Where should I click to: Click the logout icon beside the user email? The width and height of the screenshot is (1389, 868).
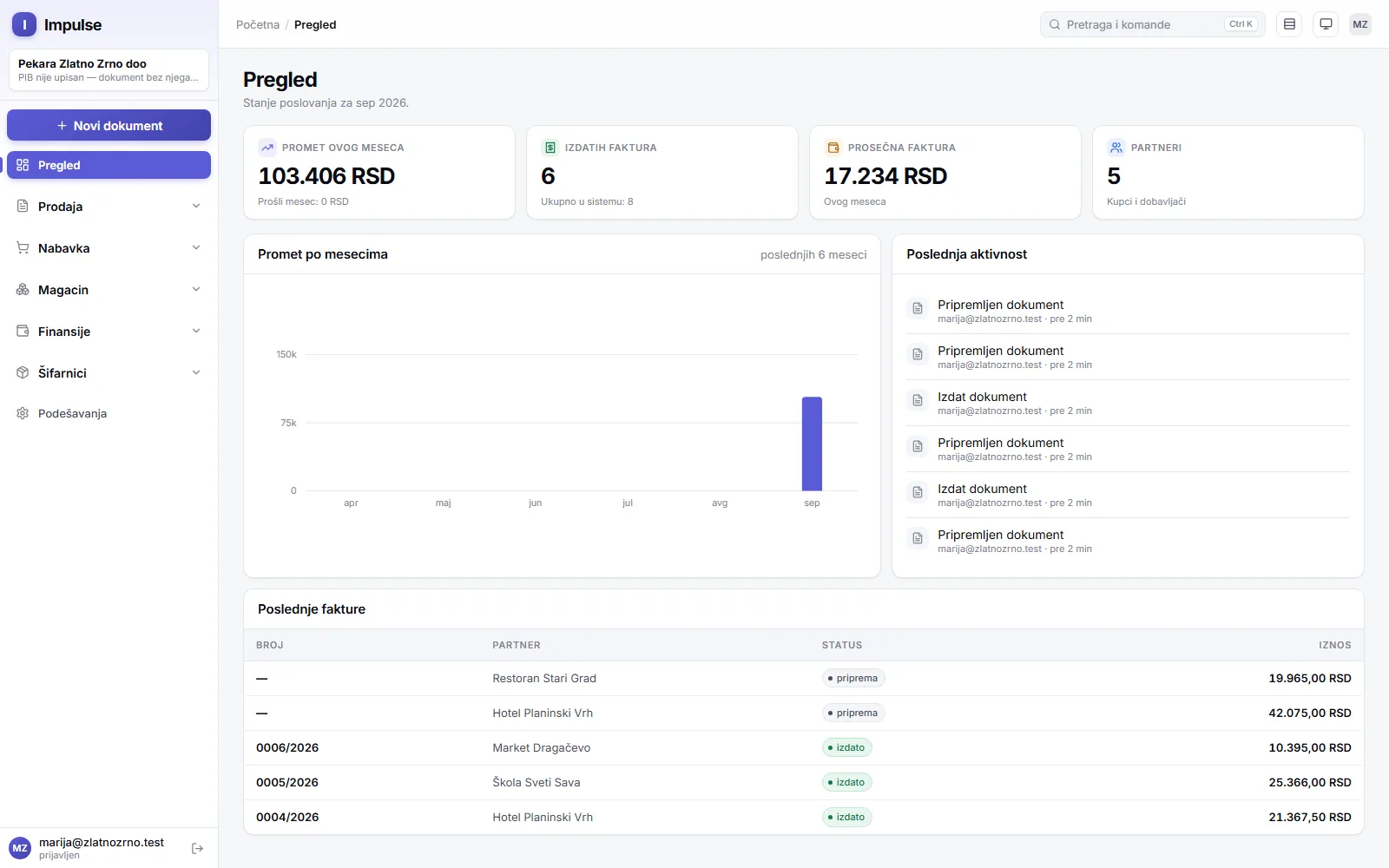pos(197,848)
